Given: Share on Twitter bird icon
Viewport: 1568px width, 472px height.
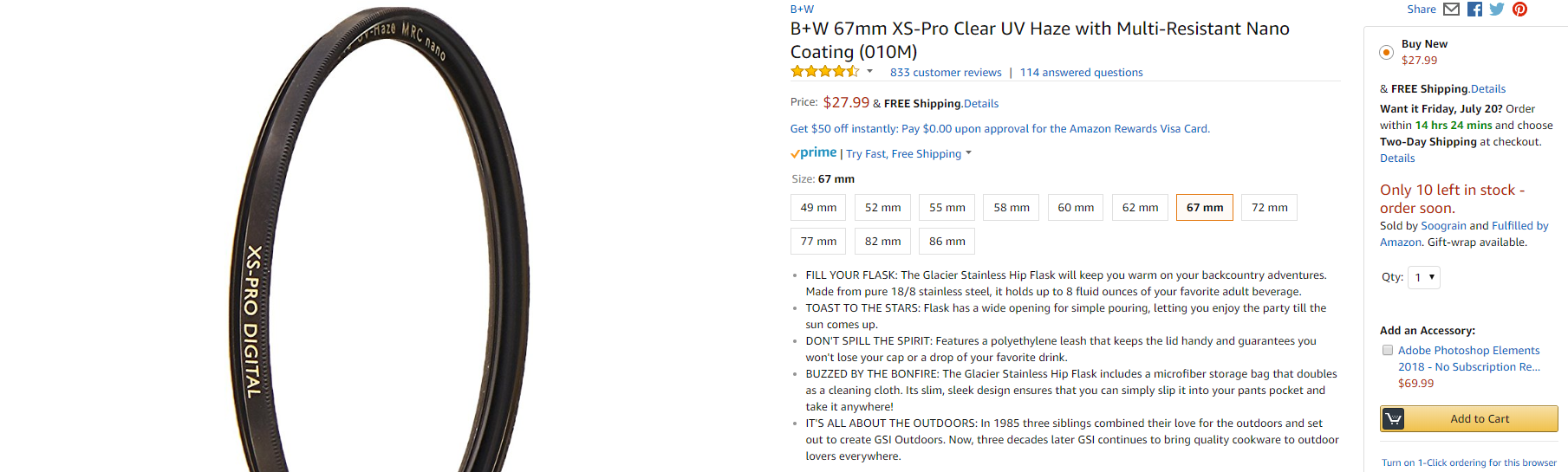Looking at the screenshot, I should coord(1497,10).
